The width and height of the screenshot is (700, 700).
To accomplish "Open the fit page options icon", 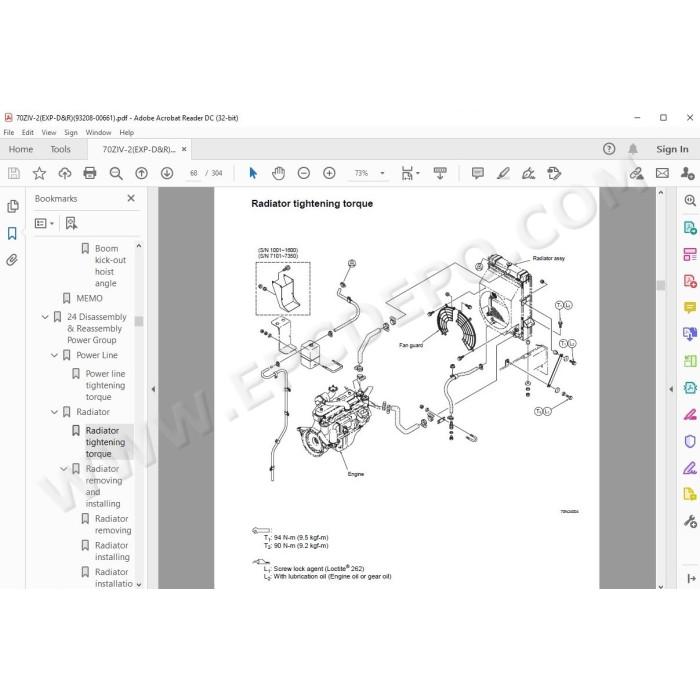I will coord(408,173).
